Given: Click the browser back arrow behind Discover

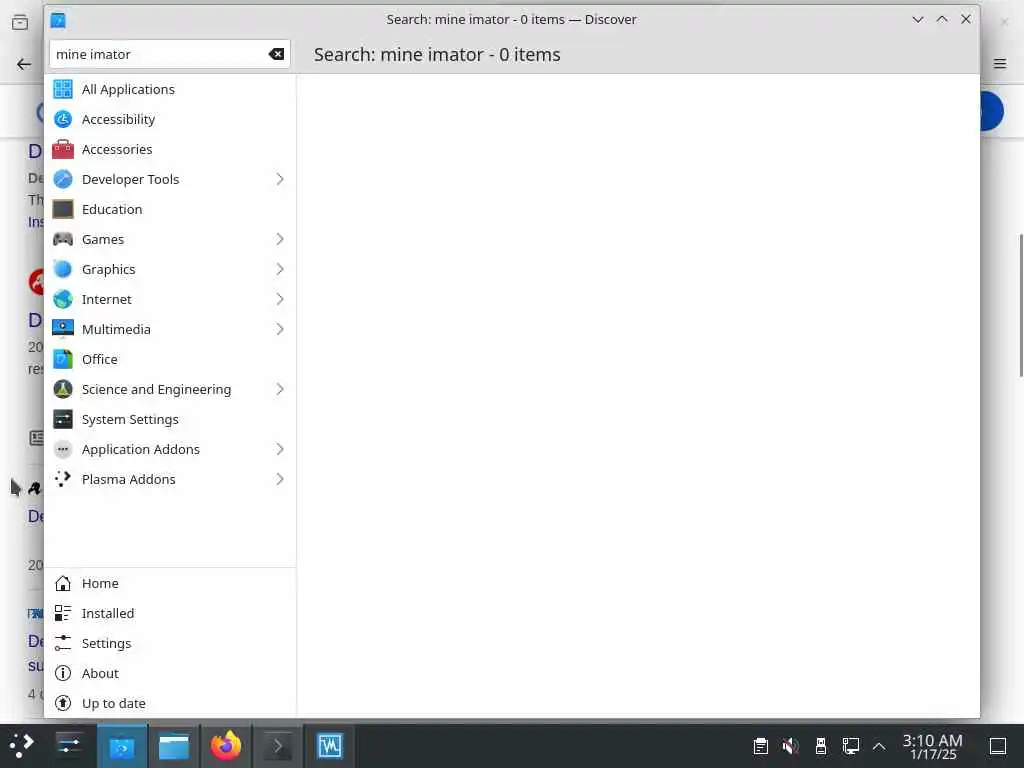Looking at the screenshot, I should click(24, 64).
